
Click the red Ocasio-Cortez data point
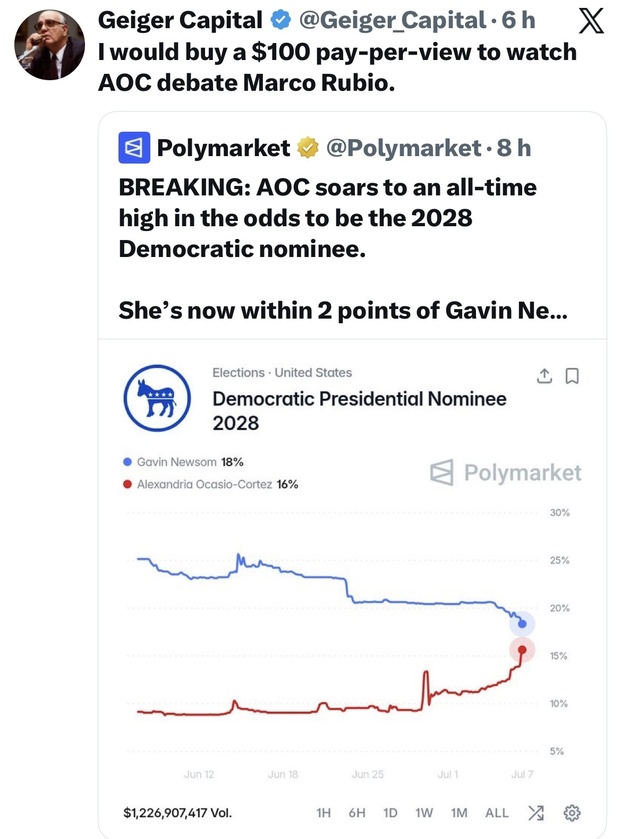[523, 650]
